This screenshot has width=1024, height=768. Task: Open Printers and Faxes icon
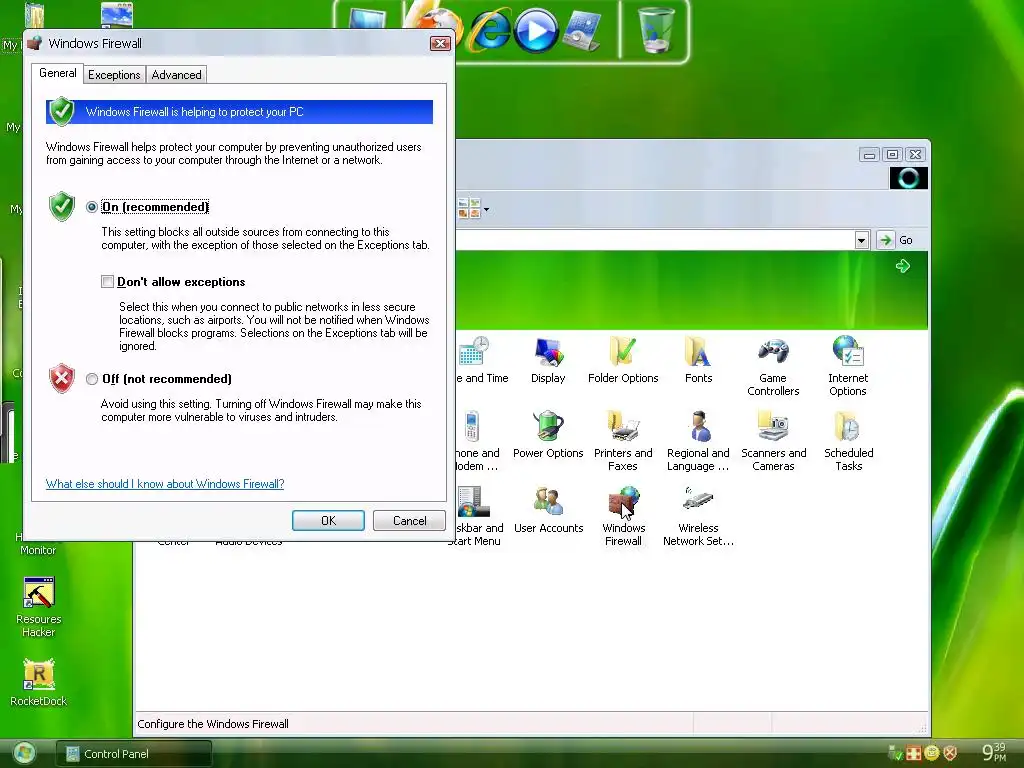[623, 442]
